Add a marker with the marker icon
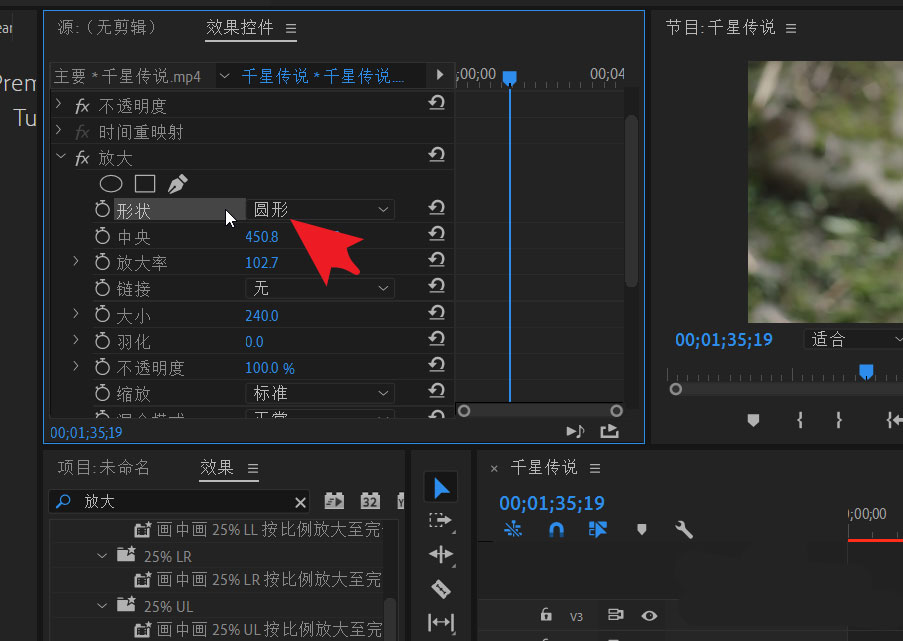The height and width of the screenshot is (641, 903). 640,530
